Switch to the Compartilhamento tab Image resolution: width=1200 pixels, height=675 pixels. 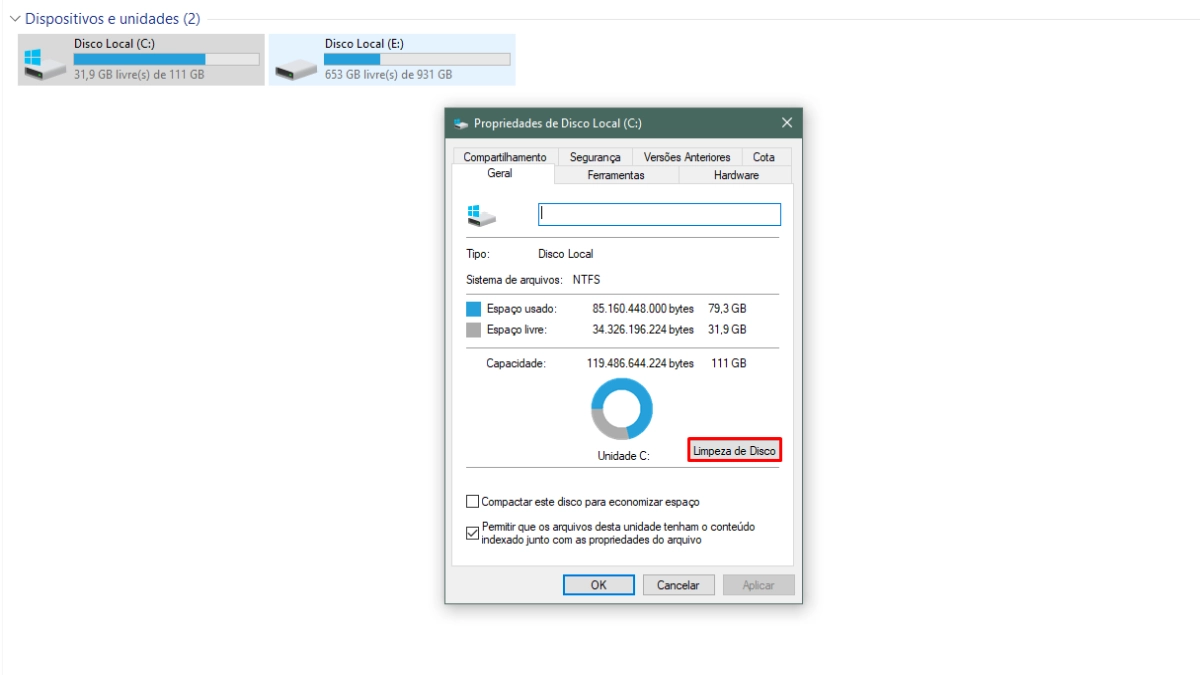505,157
